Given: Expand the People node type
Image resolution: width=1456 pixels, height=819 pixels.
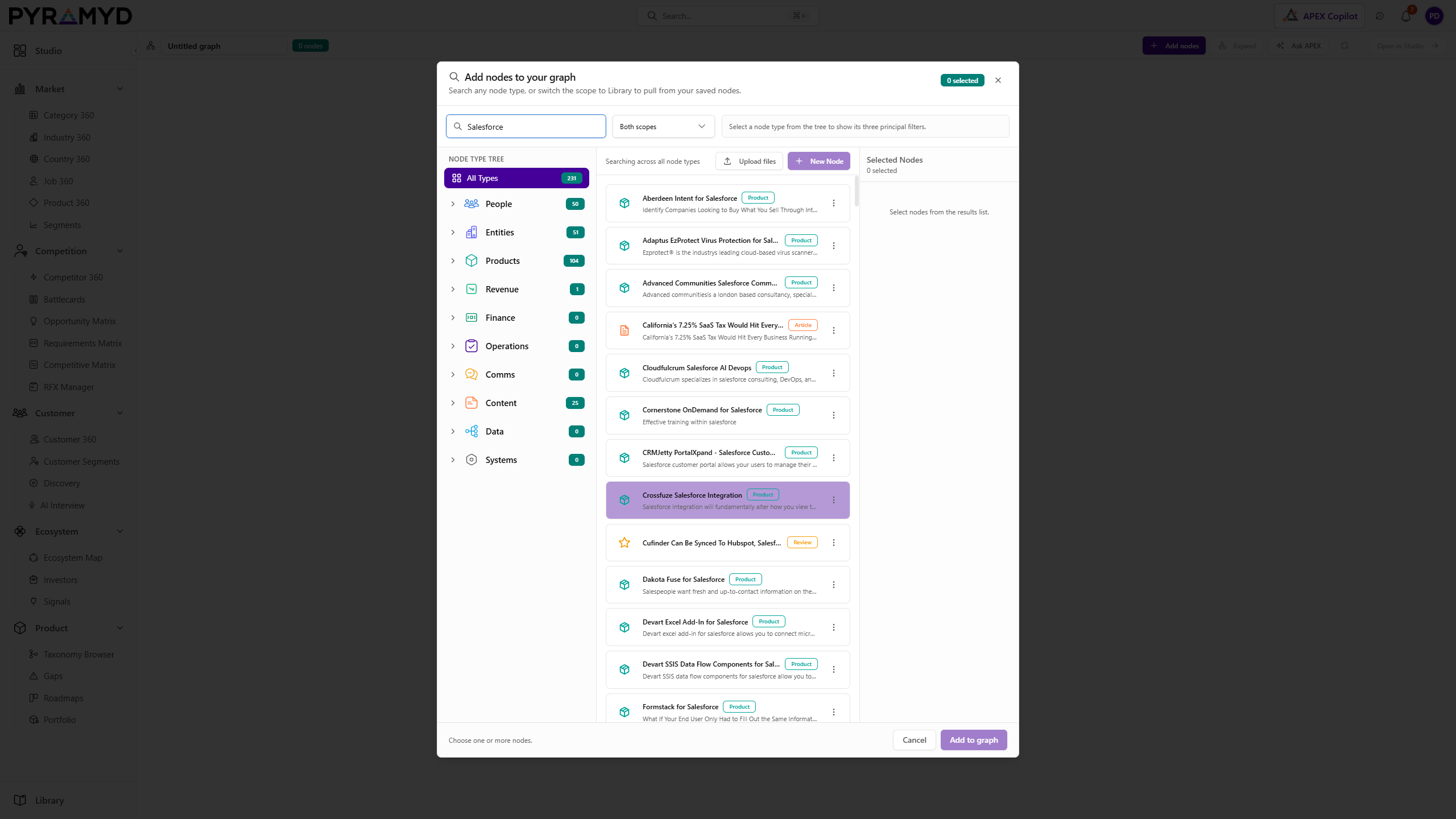Looking at the screenshot, I should pos(453,204).
